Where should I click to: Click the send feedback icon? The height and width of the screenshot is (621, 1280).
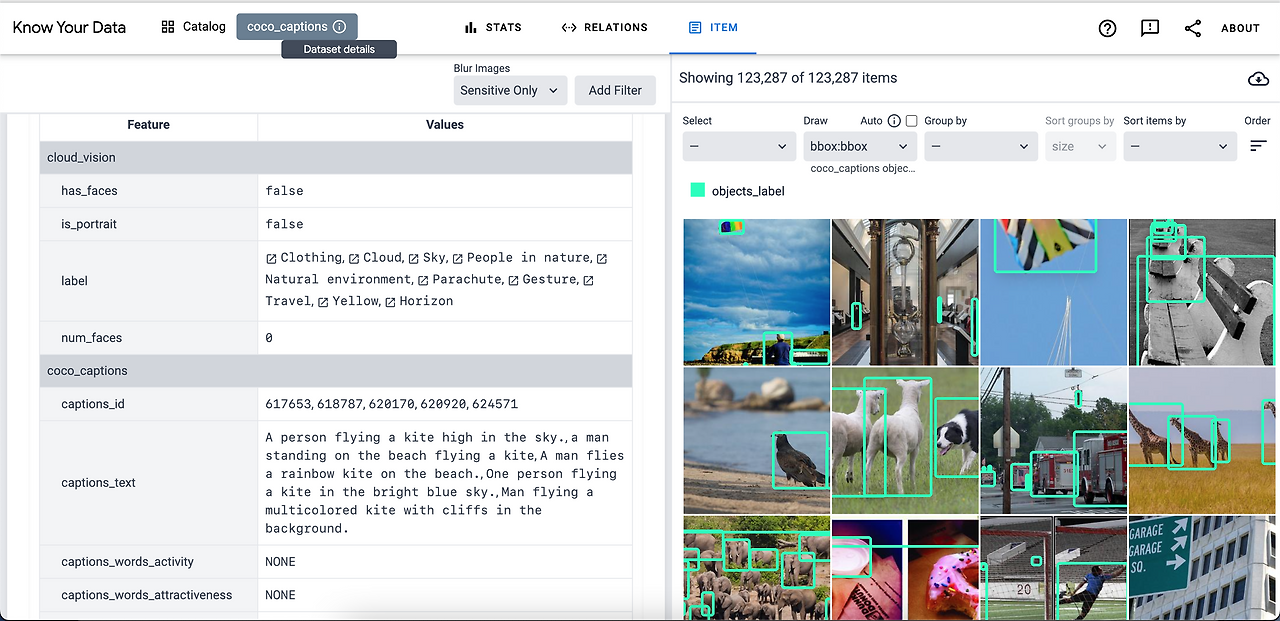(x=1150, y=28)
